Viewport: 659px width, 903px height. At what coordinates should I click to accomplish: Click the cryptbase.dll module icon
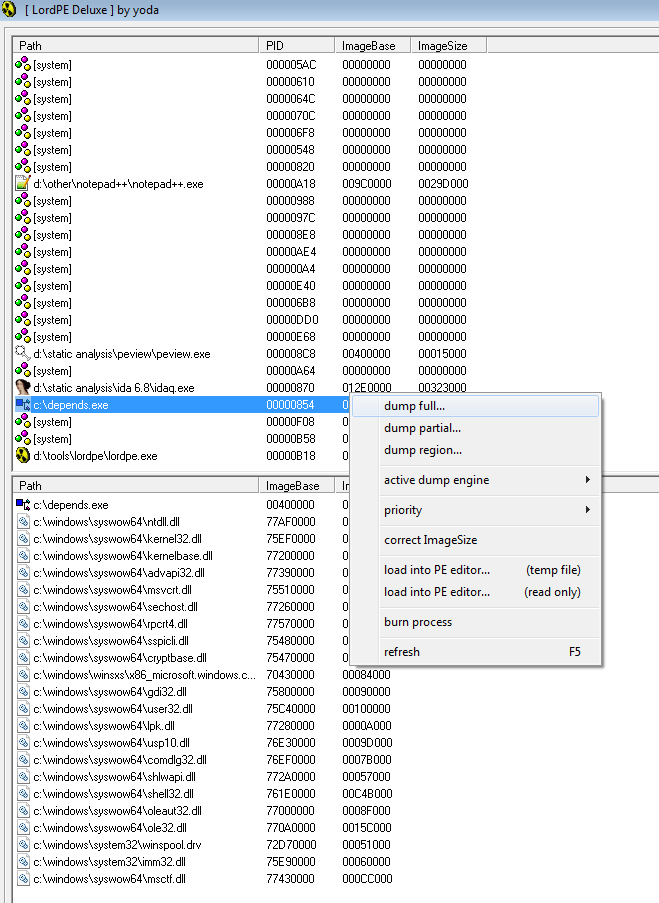(23, 658)
